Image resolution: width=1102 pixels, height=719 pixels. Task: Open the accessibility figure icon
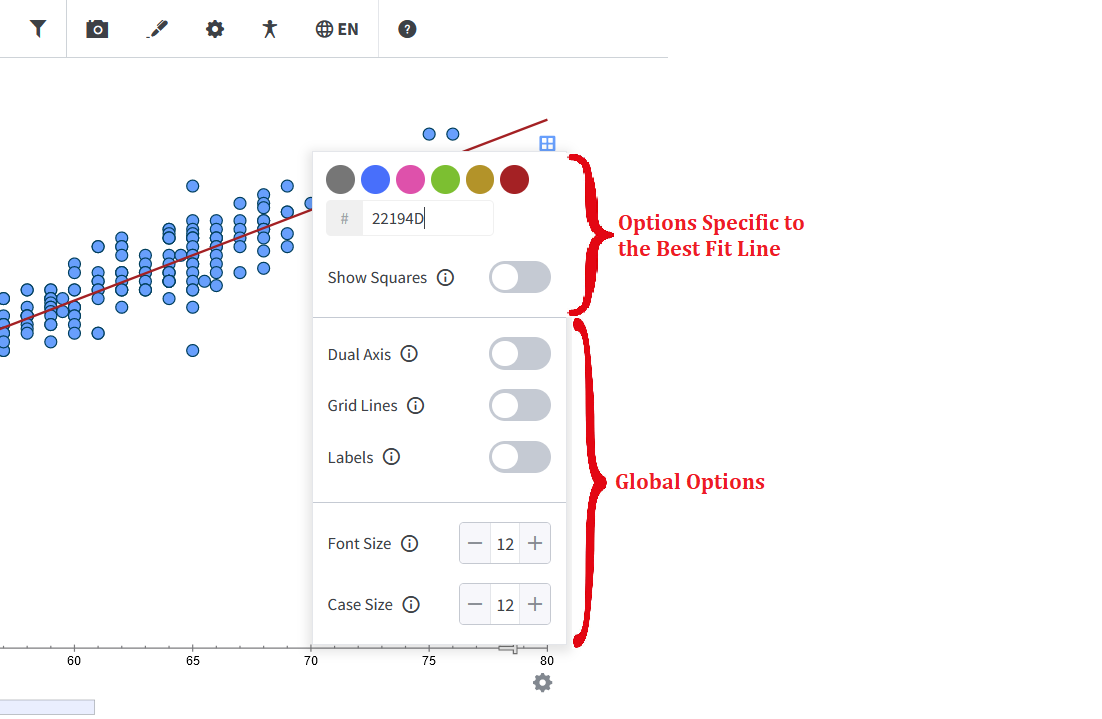269,29
